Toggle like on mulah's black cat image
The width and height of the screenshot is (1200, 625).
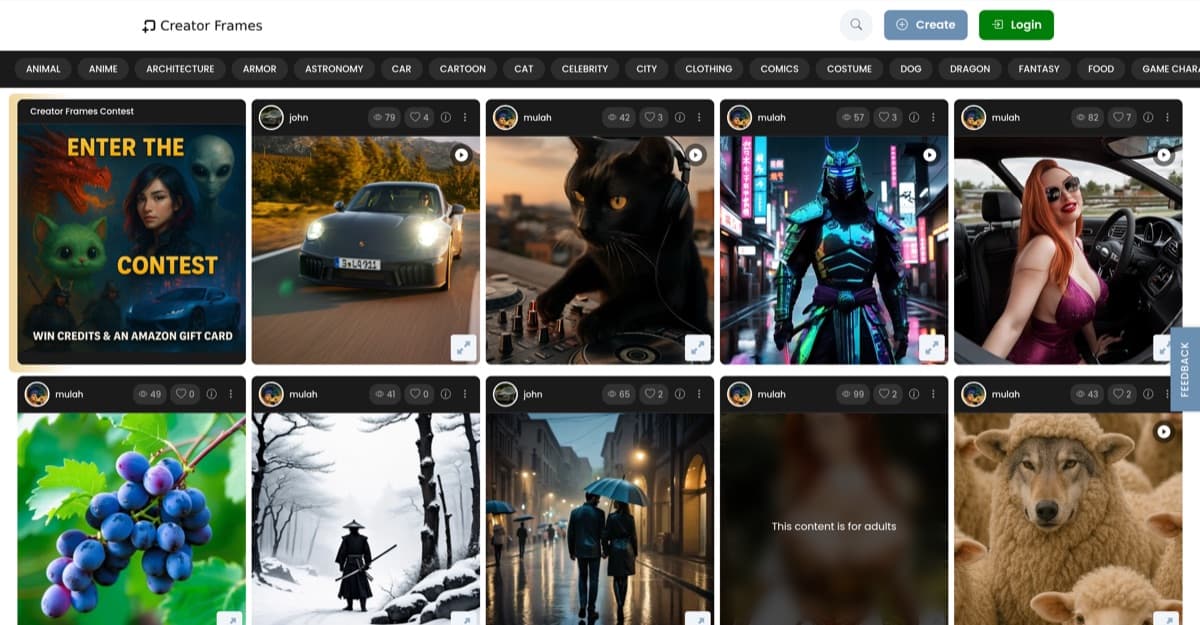coord(651,117)
